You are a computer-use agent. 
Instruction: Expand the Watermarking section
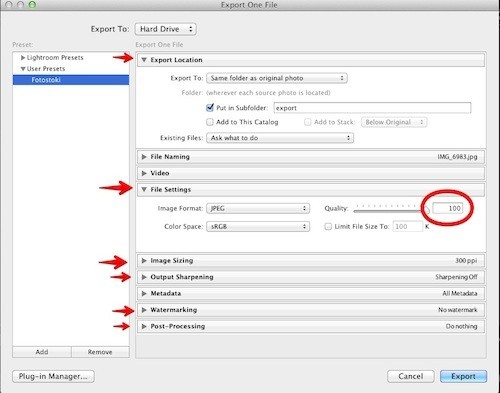coord(144,310)
